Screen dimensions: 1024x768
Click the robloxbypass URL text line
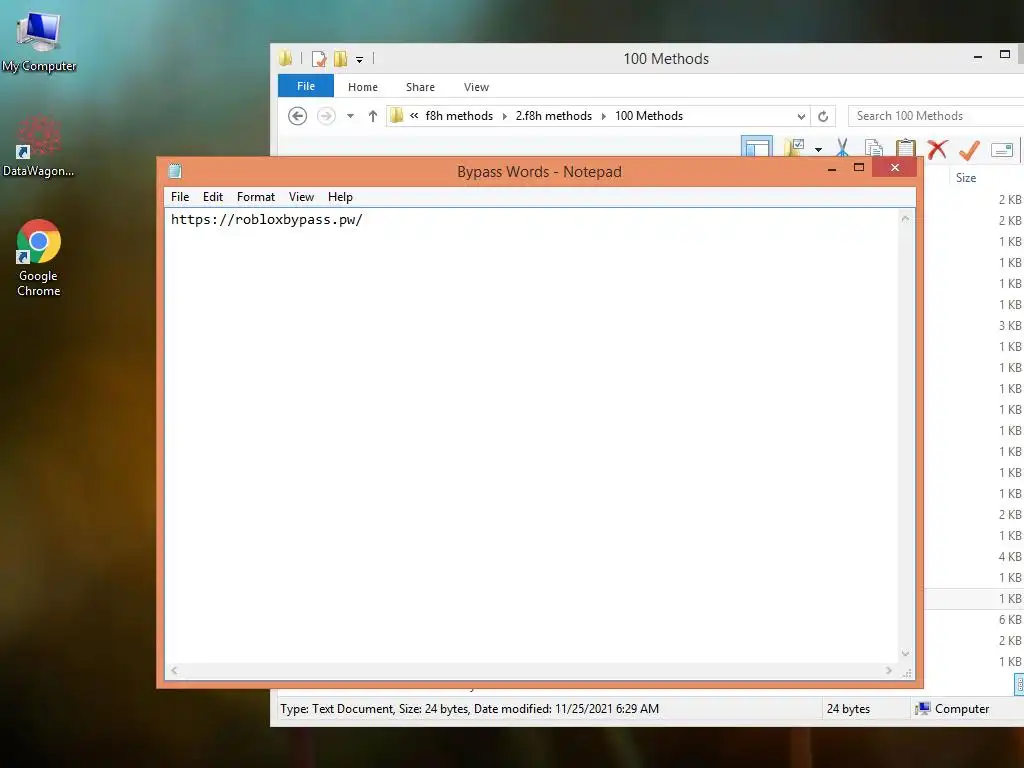coord(266,219)
